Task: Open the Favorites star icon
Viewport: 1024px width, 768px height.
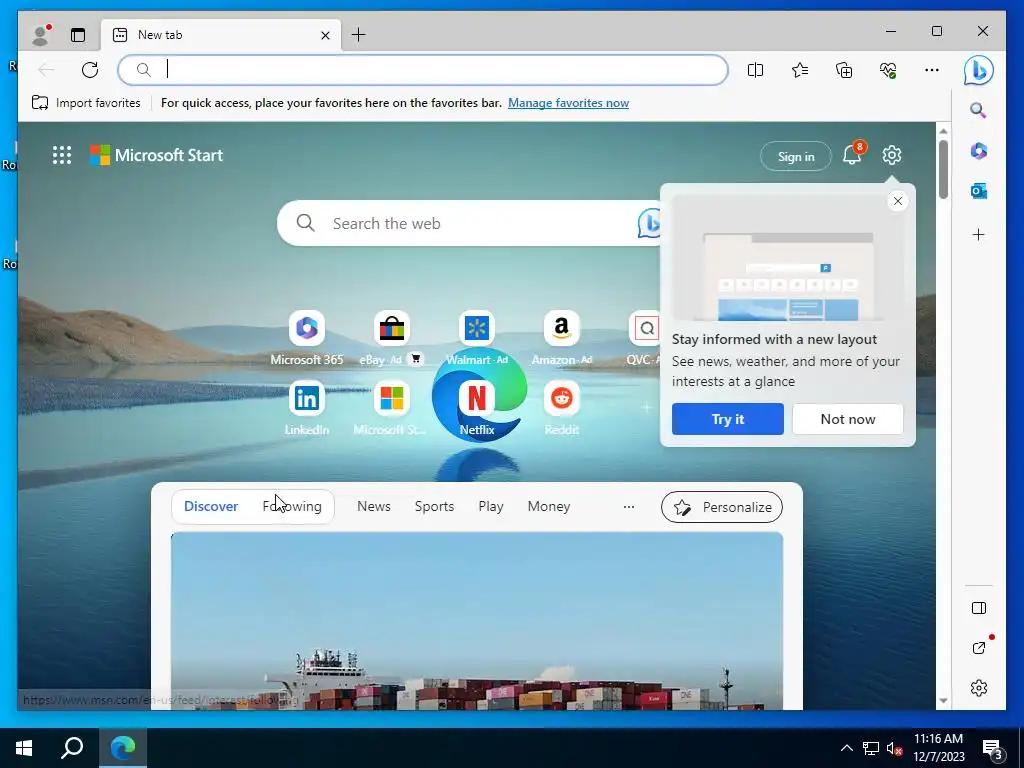Action: 800,70
